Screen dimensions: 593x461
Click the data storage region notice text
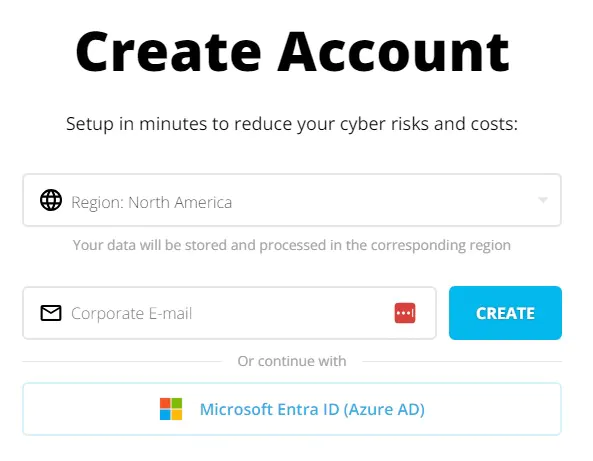(x=292, y=245)
